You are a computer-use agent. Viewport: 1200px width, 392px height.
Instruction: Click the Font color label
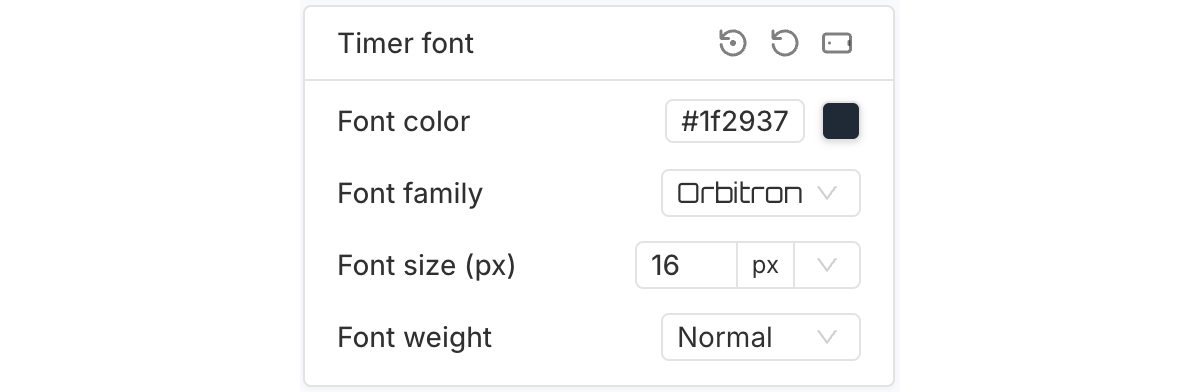[x=404, y=122]
